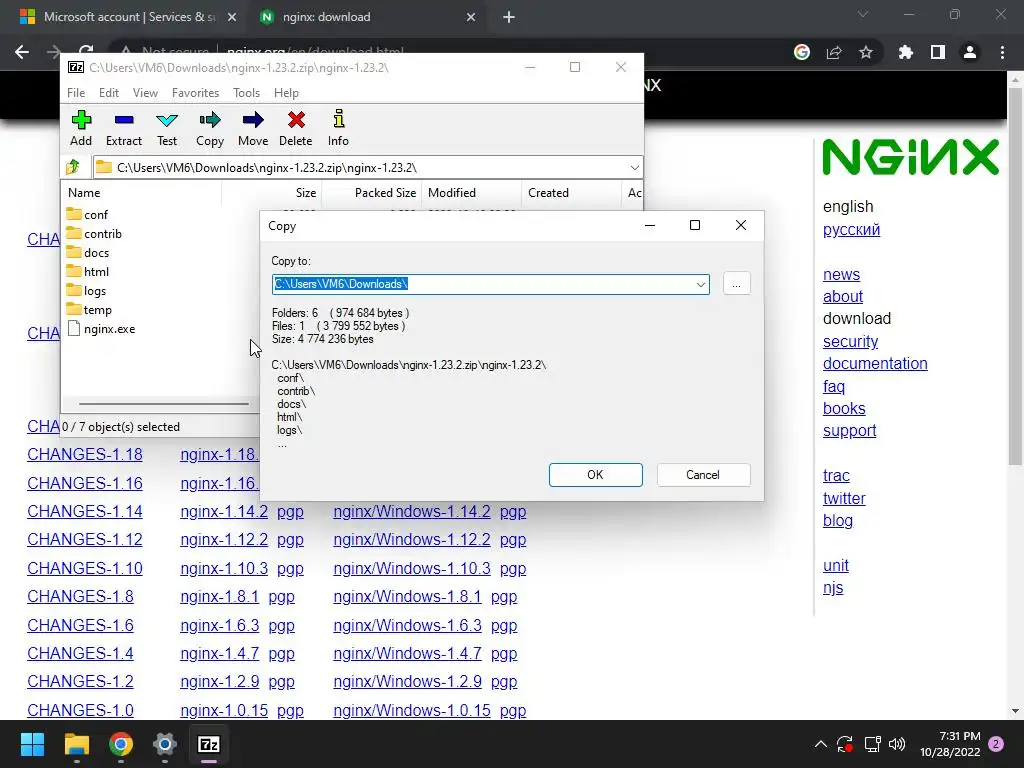
Task: Click the Add toolbar icon in 7-Zip
Action: [x=81, y=128]
